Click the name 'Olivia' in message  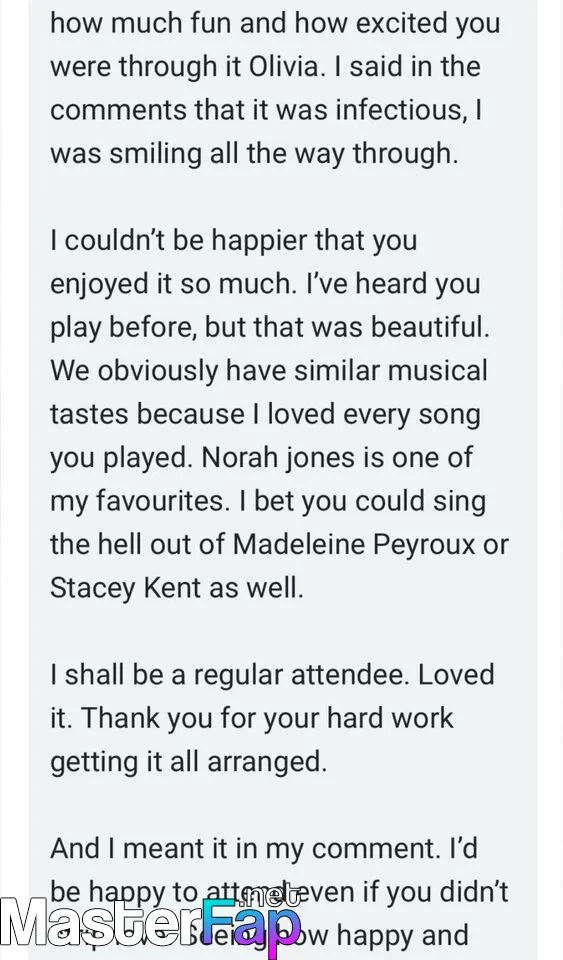coord(283,66)
